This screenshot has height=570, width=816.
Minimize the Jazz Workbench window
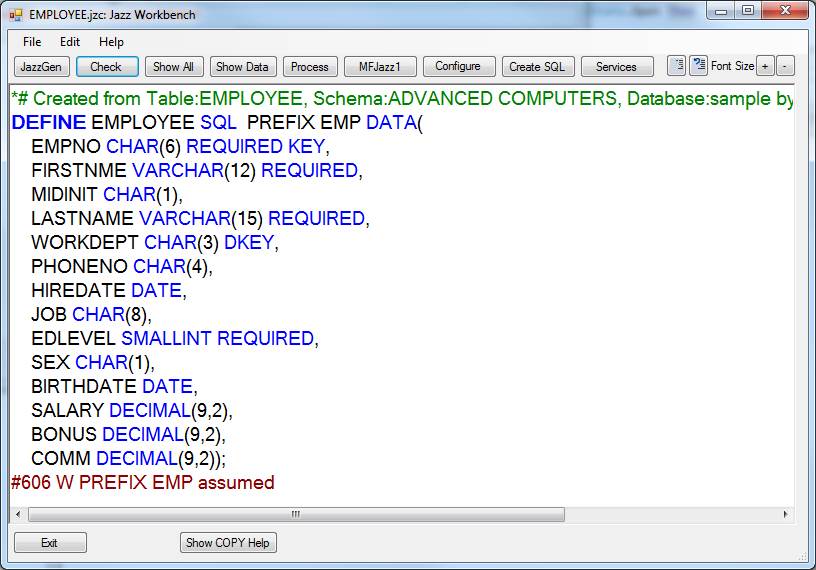[721, 11]
